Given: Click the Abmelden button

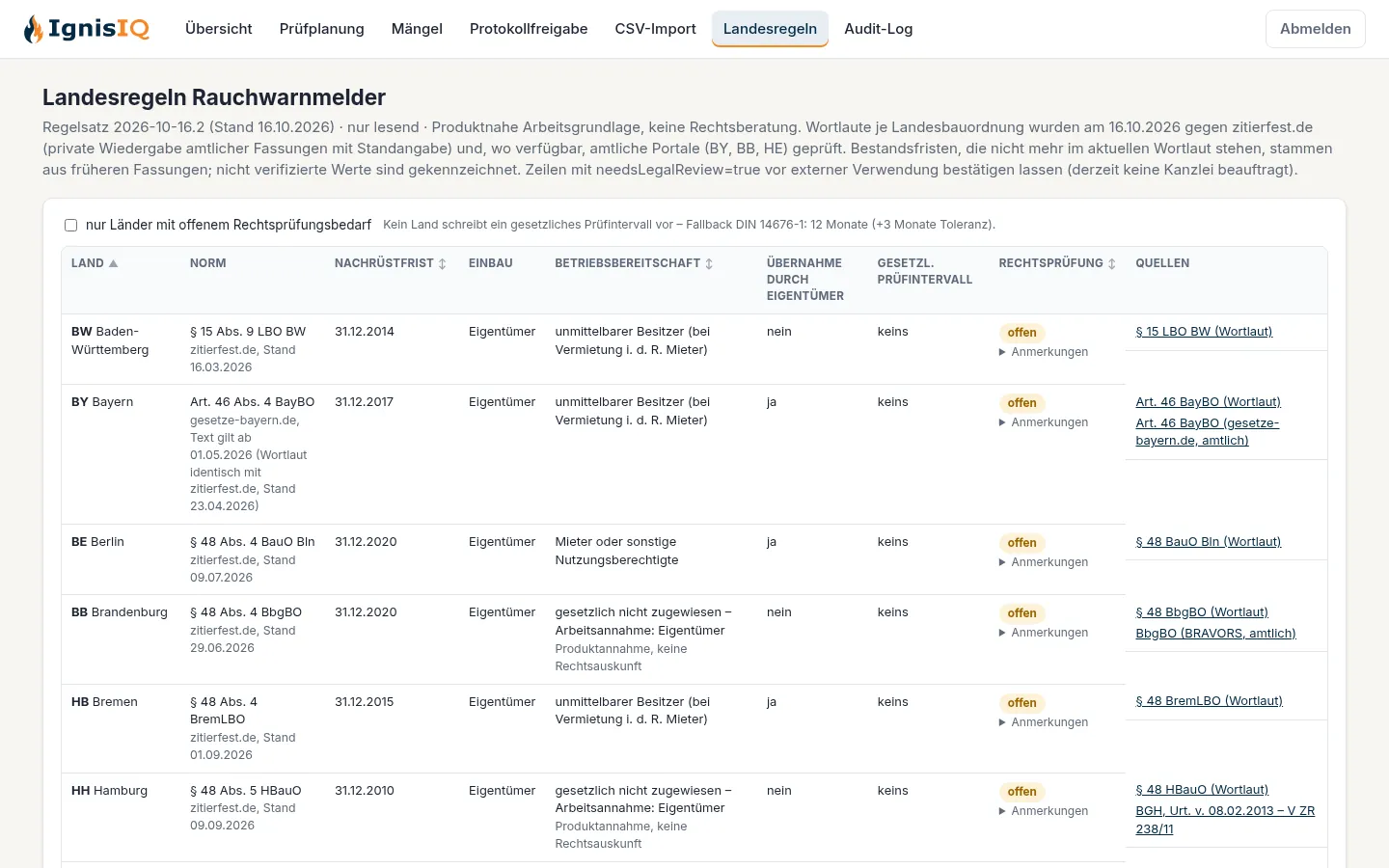Looking at the screenshot, I should click(x=1316, y=29).
